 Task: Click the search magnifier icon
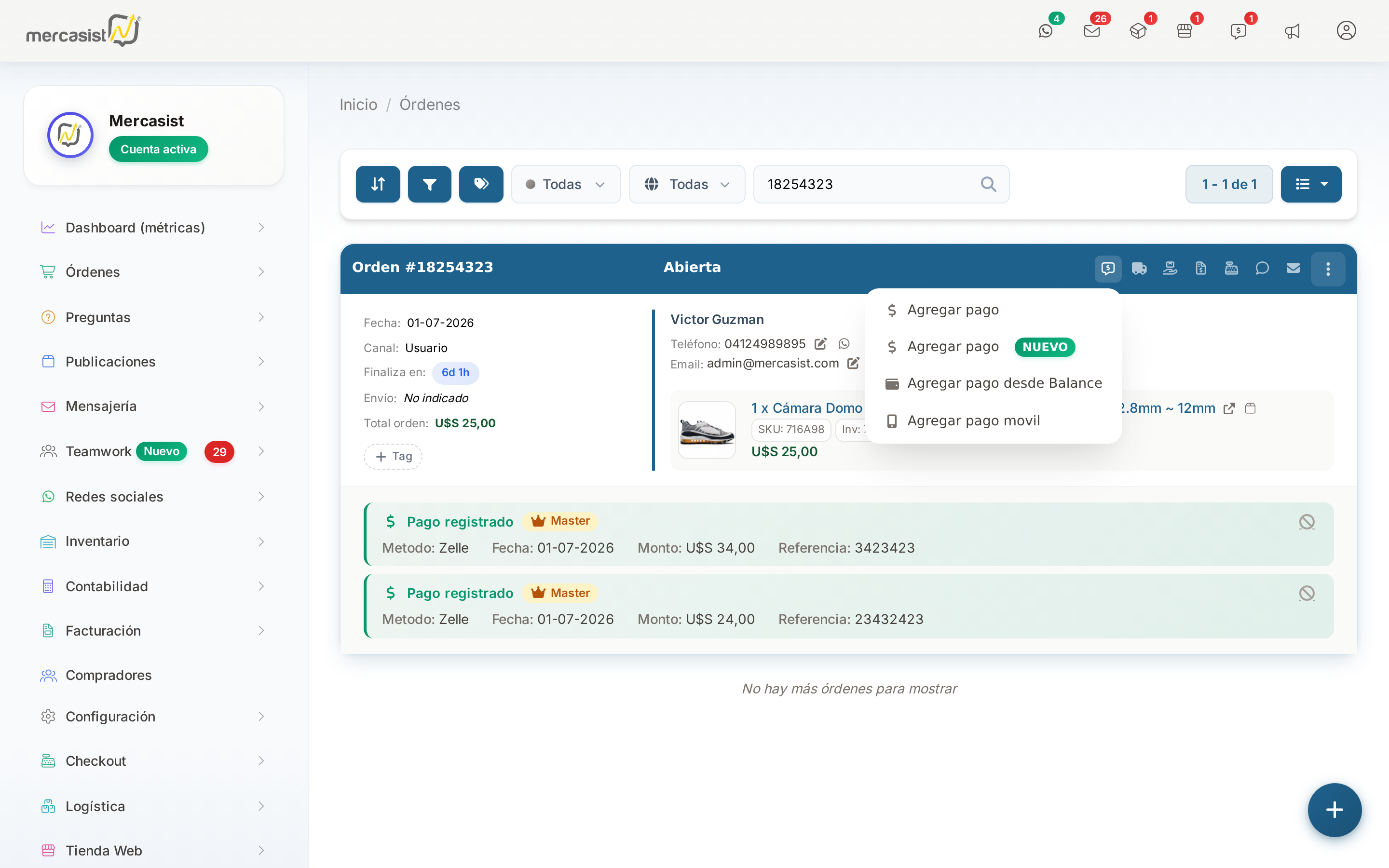988,184
